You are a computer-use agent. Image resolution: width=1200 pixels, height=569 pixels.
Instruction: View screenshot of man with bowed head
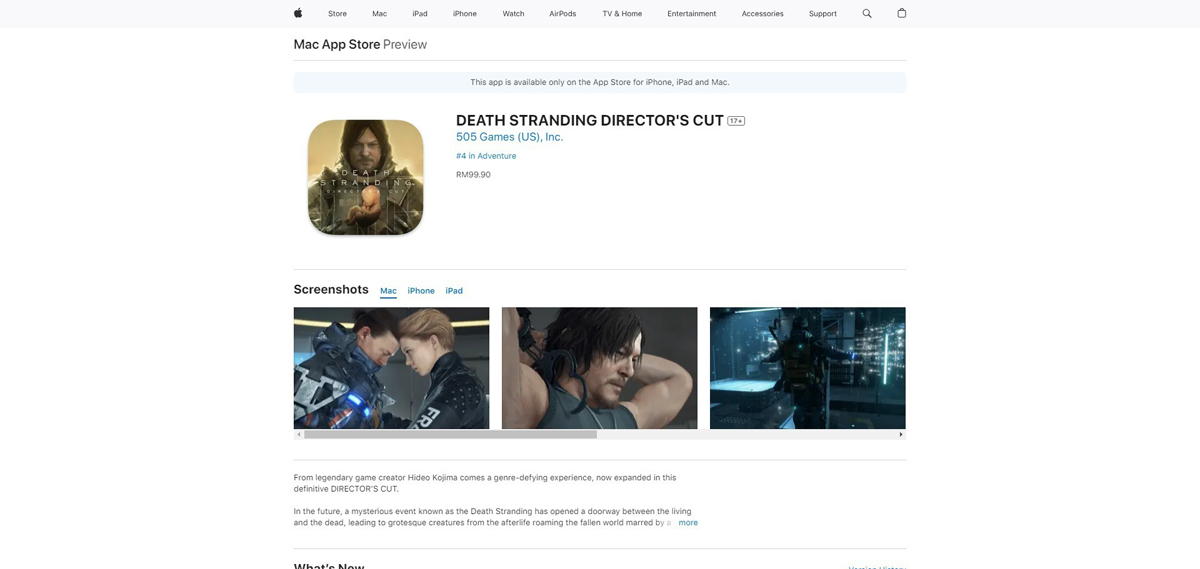pyautogui.click(x=599, y=368)
